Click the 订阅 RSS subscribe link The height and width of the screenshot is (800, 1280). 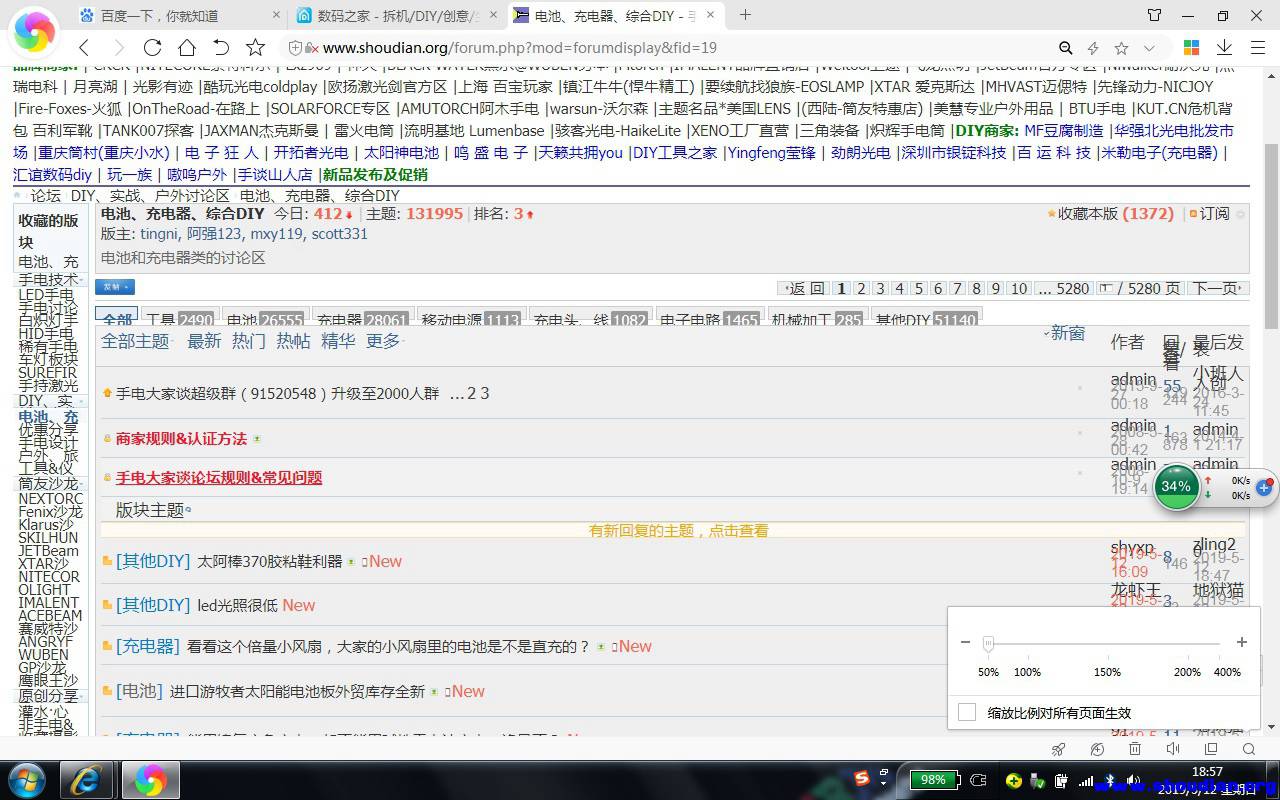click(1210, 213)
